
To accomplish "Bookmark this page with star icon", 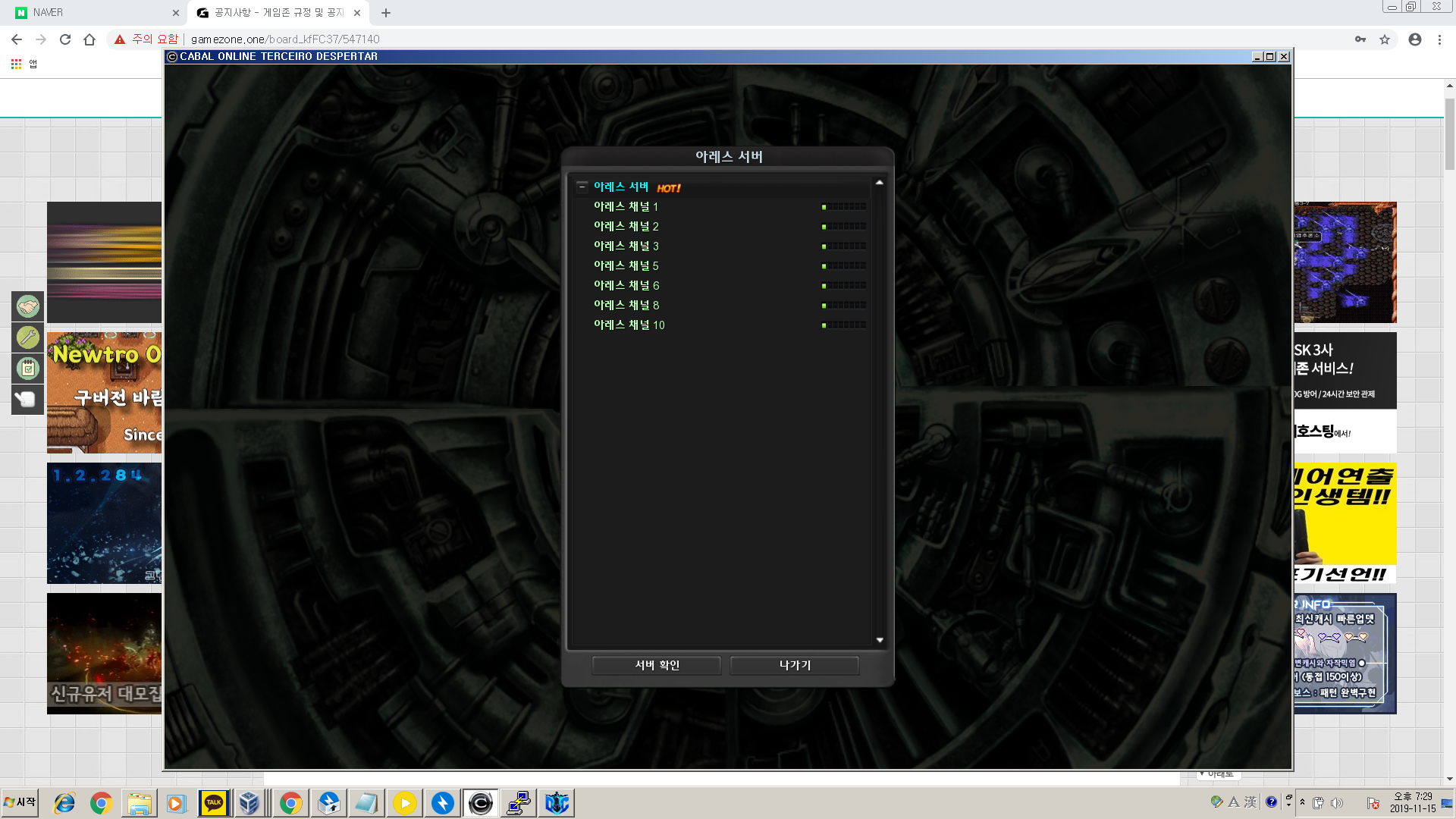I will point(1385,39).
